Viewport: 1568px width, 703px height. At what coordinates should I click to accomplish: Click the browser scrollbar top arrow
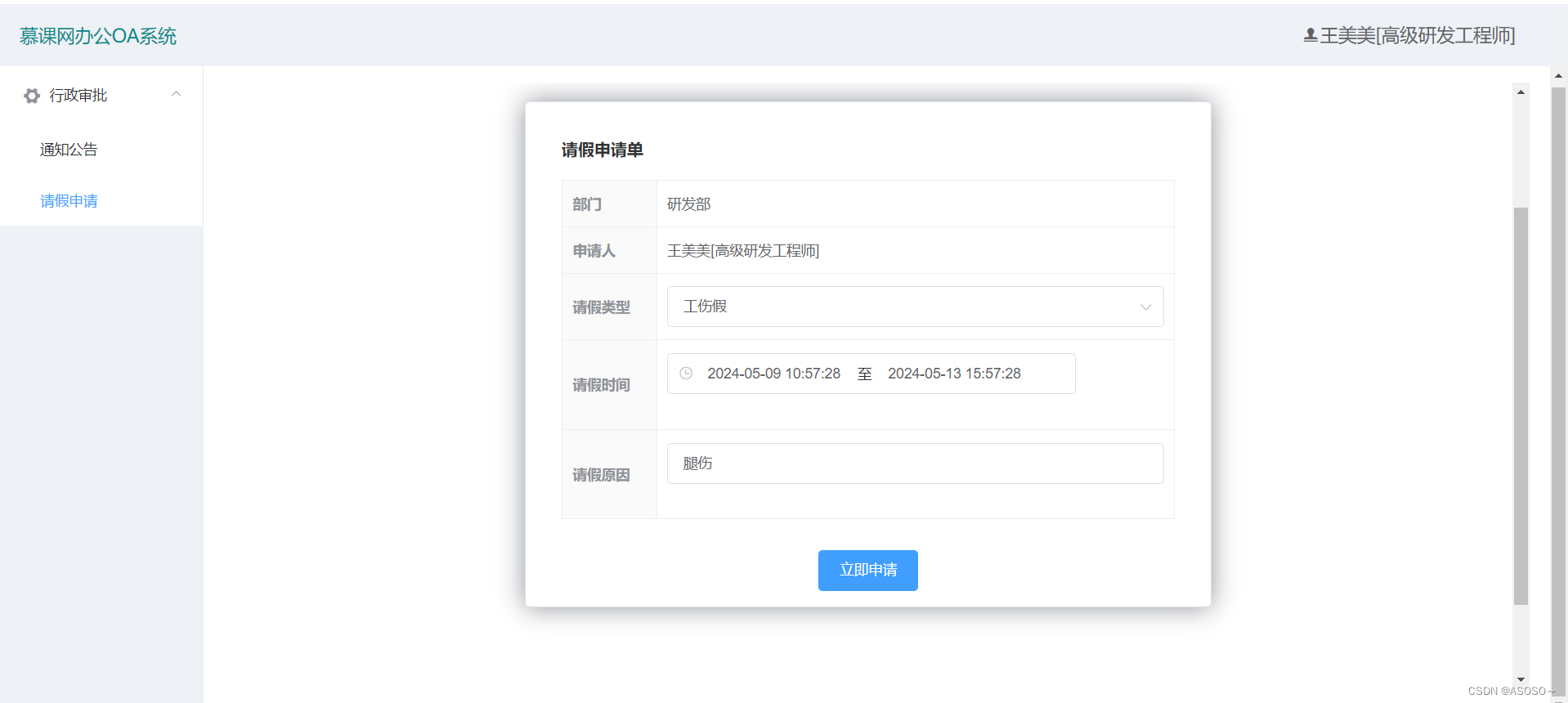coord(1559,75)
